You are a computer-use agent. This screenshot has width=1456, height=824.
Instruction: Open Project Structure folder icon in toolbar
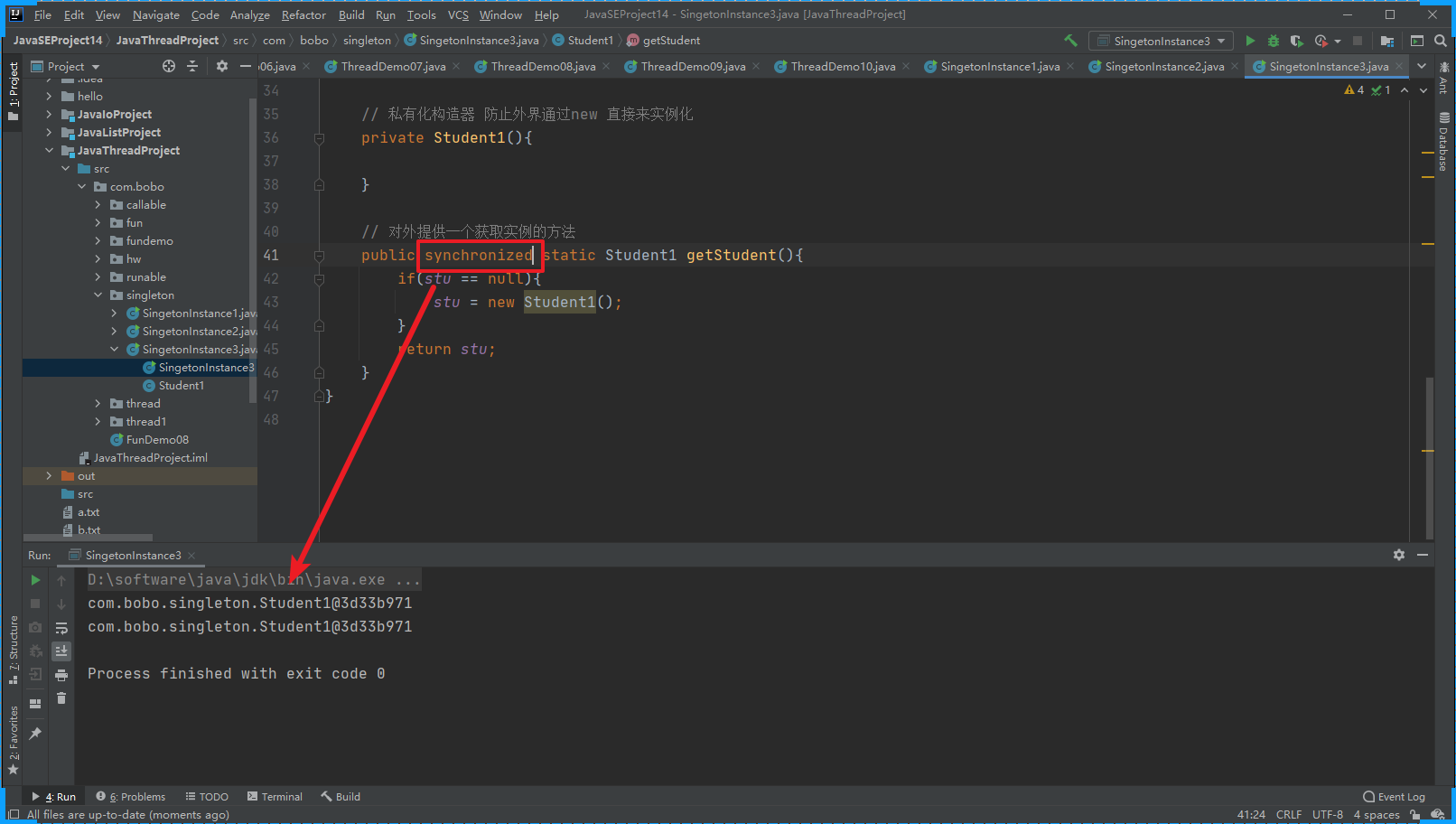1387,41
